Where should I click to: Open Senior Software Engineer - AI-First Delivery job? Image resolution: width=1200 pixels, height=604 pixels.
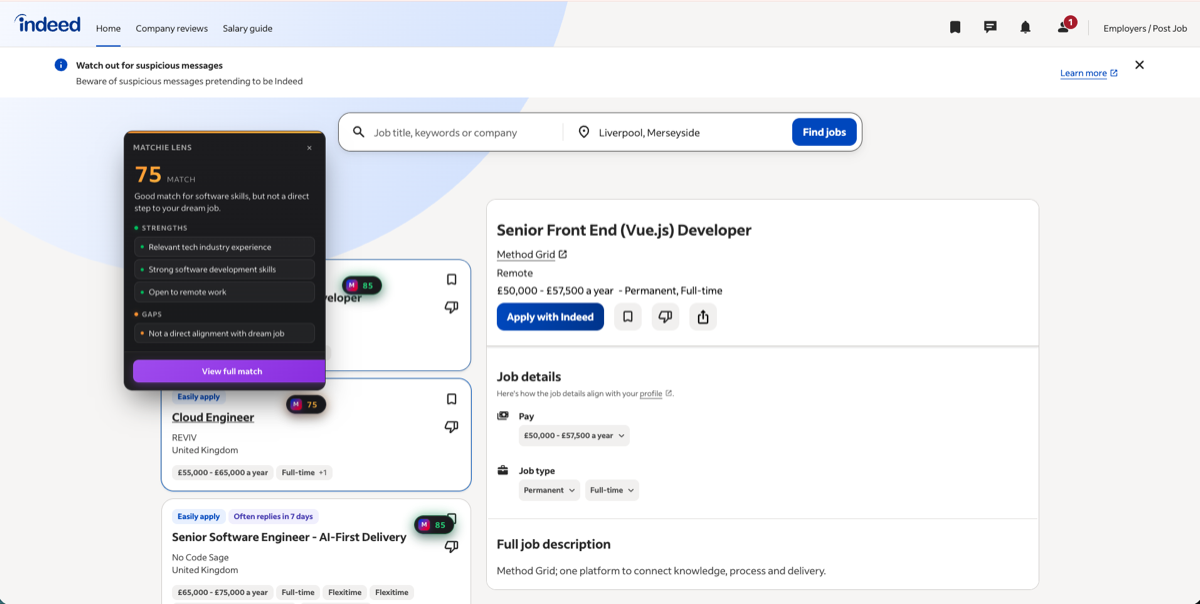click(x=289, y=537)
